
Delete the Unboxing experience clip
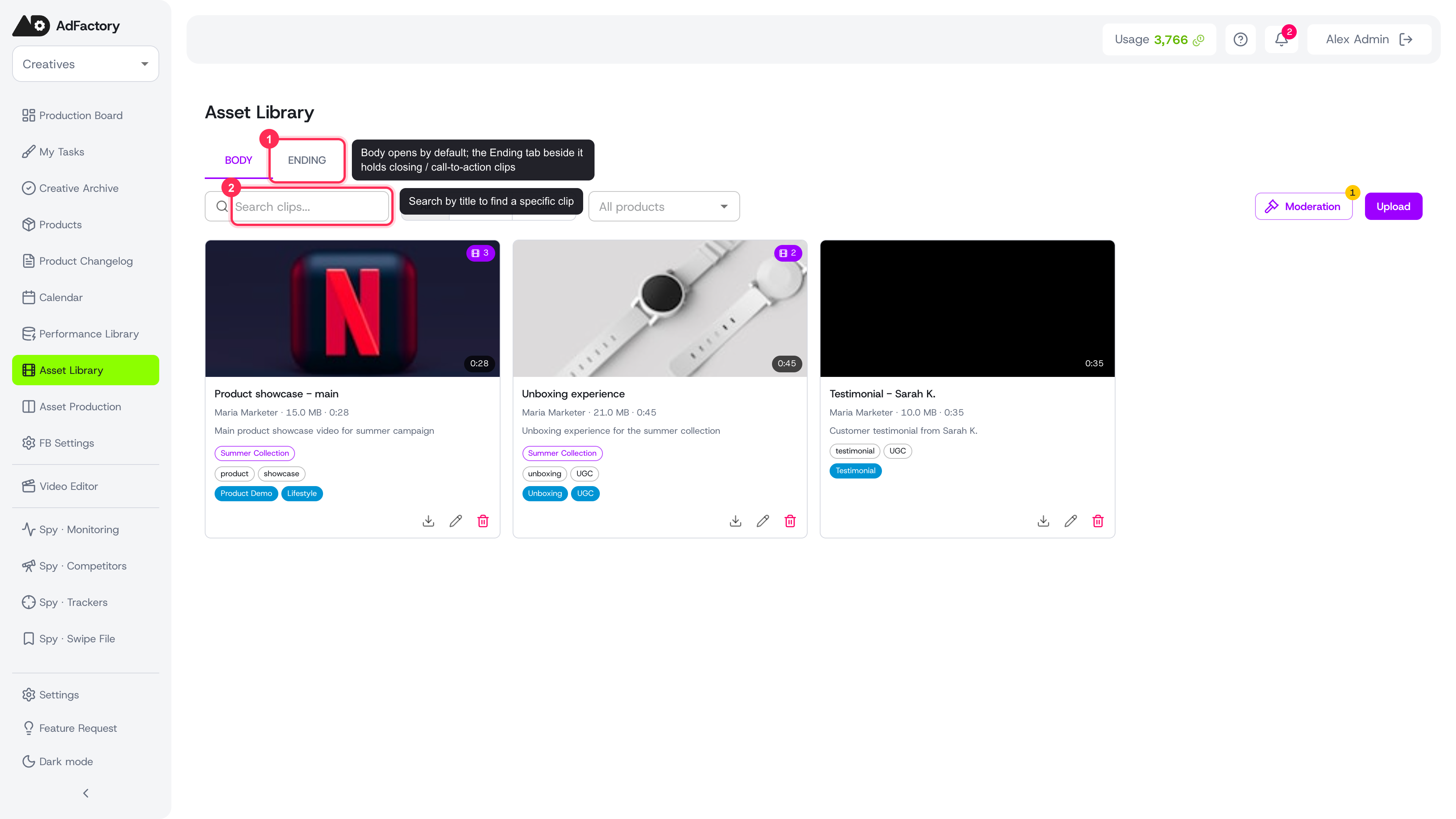[790, 521]
